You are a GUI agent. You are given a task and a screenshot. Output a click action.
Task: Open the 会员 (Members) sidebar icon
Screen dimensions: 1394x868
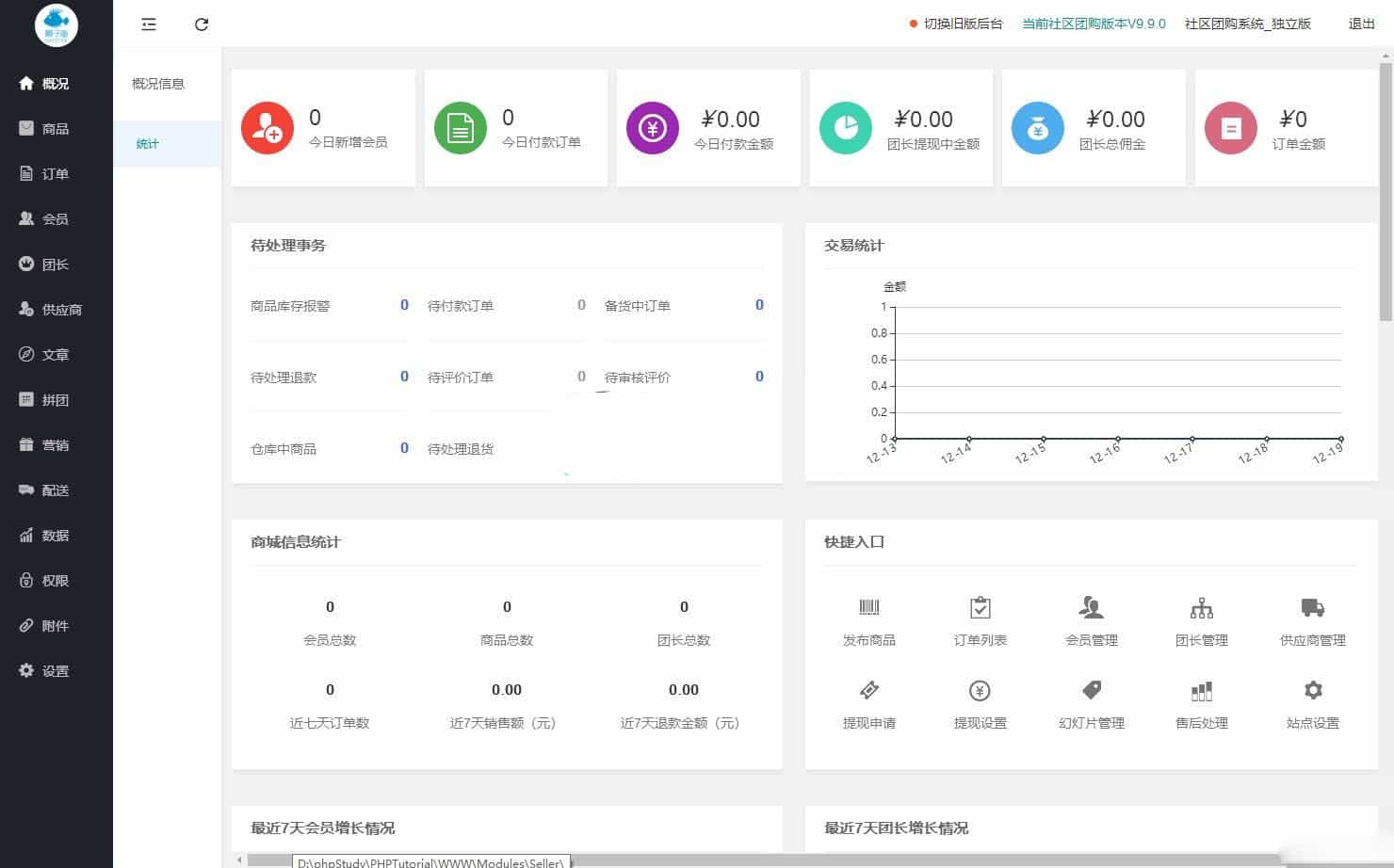(x=54, y=218)
